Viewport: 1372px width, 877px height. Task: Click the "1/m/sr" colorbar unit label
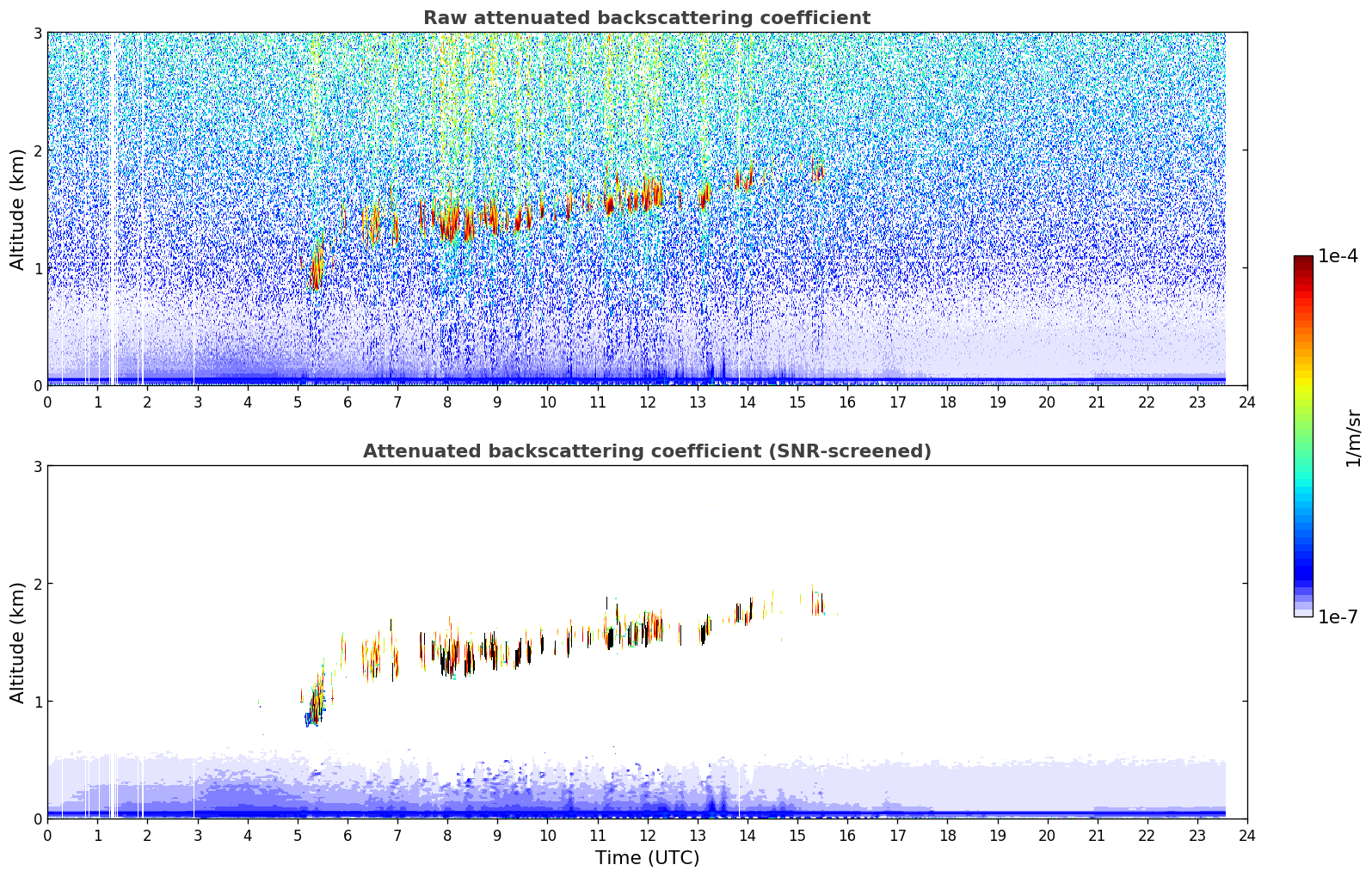1353,438
